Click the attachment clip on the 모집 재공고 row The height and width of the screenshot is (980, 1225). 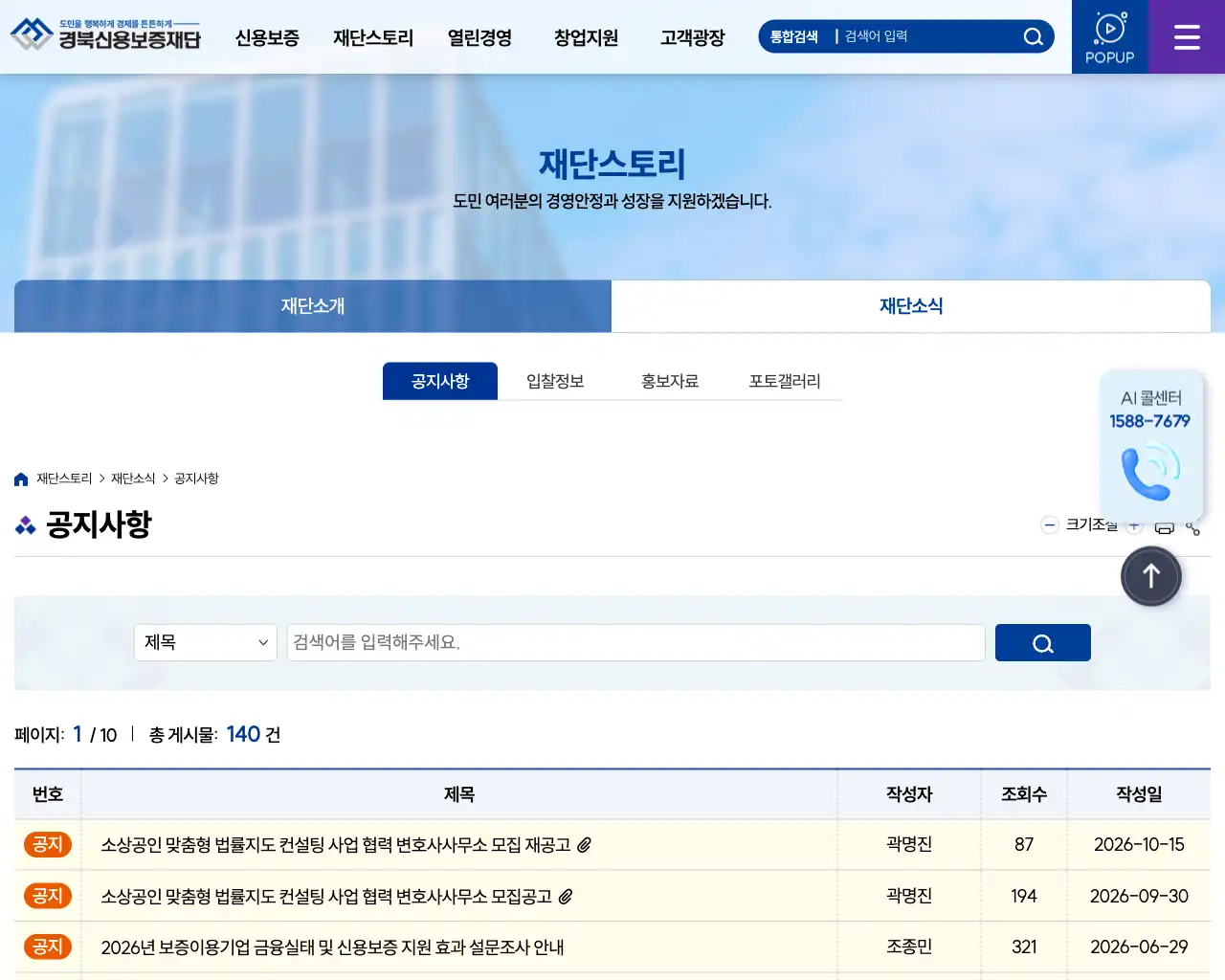tap(584, 845)
